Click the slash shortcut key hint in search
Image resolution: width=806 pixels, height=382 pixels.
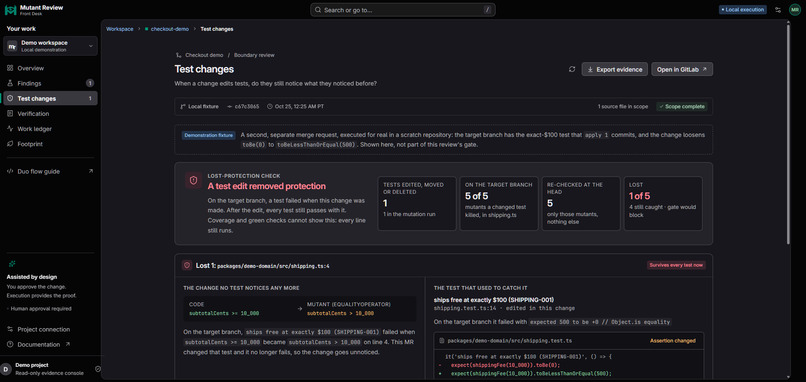coord(487,10)
